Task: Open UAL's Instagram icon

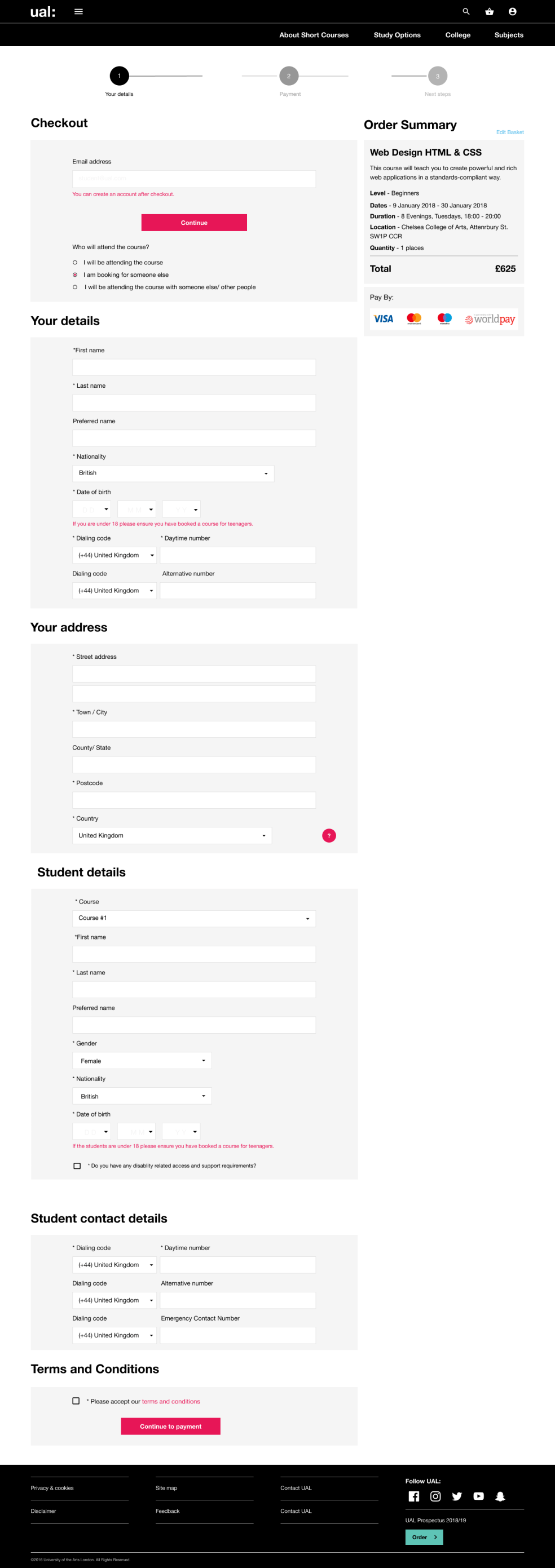Action: point(435,1496)
